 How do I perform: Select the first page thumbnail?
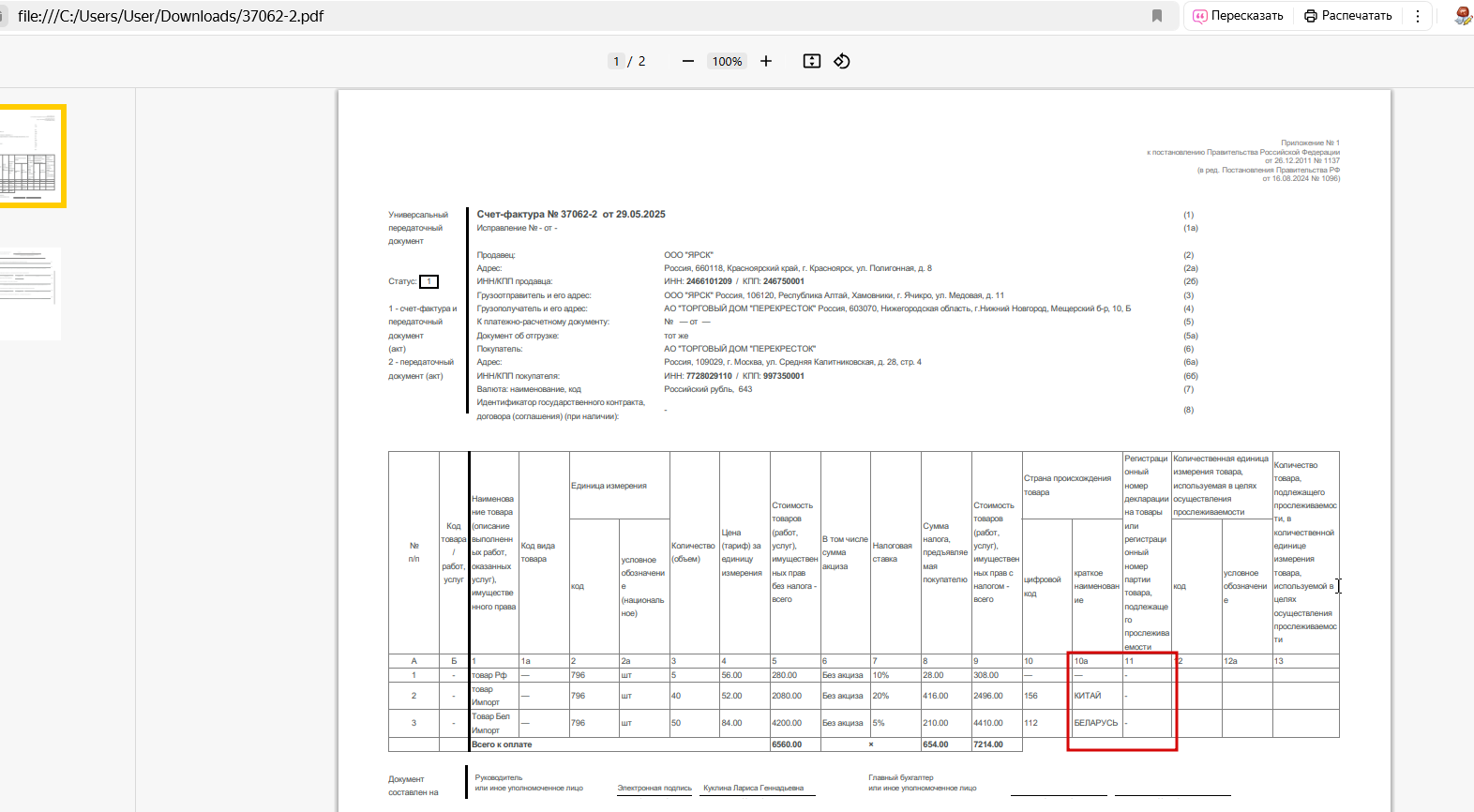pyautogui.click(x=31, y=156)
